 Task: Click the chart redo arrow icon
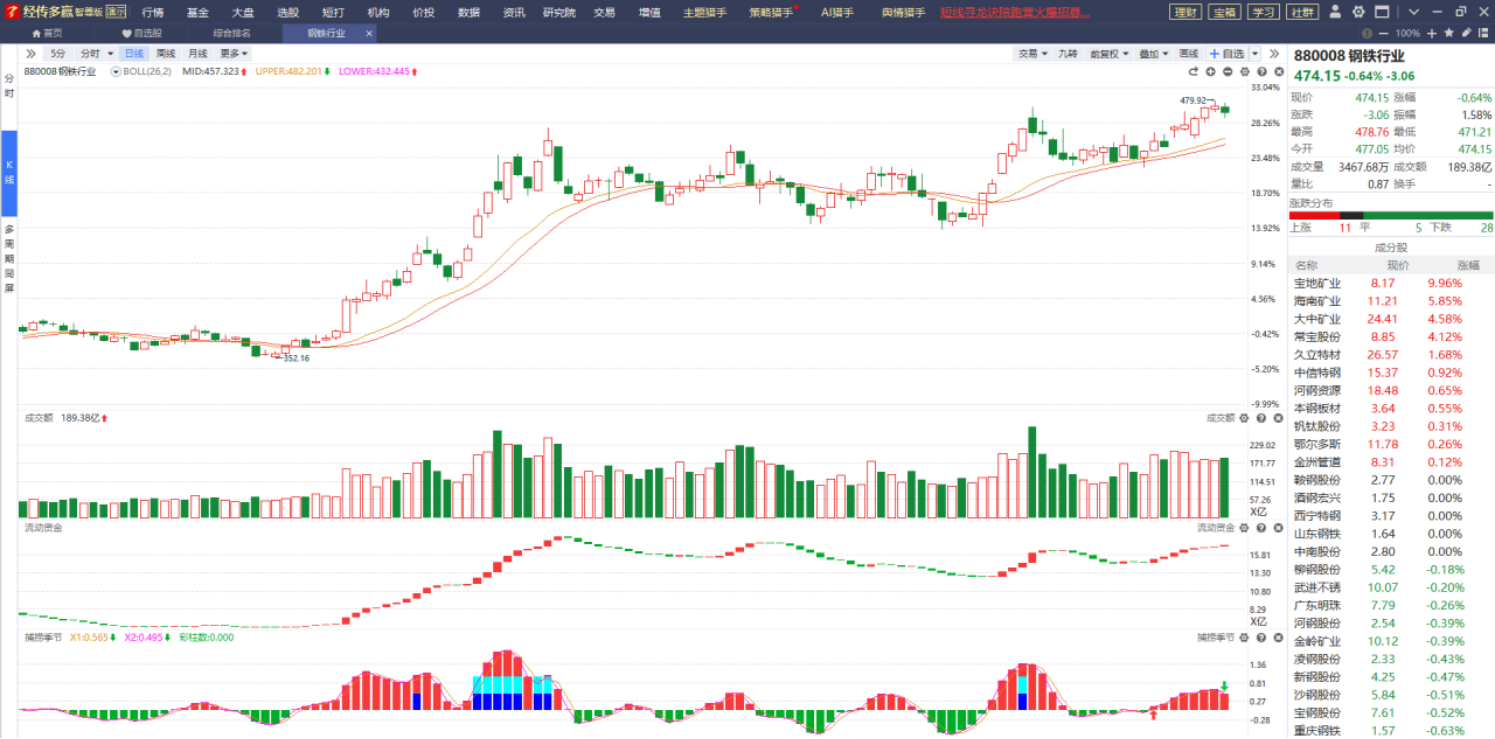point(1193,72)
